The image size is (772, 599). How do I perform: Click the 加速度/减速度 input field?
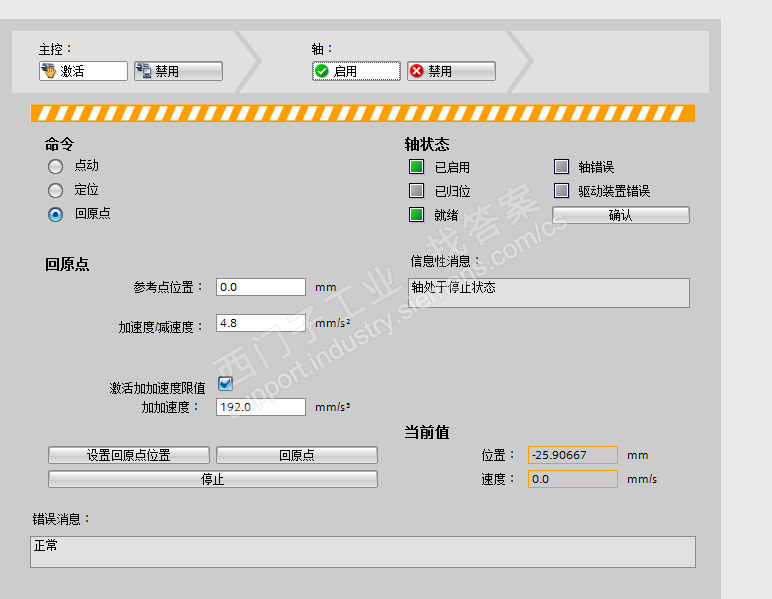[261, 323]
